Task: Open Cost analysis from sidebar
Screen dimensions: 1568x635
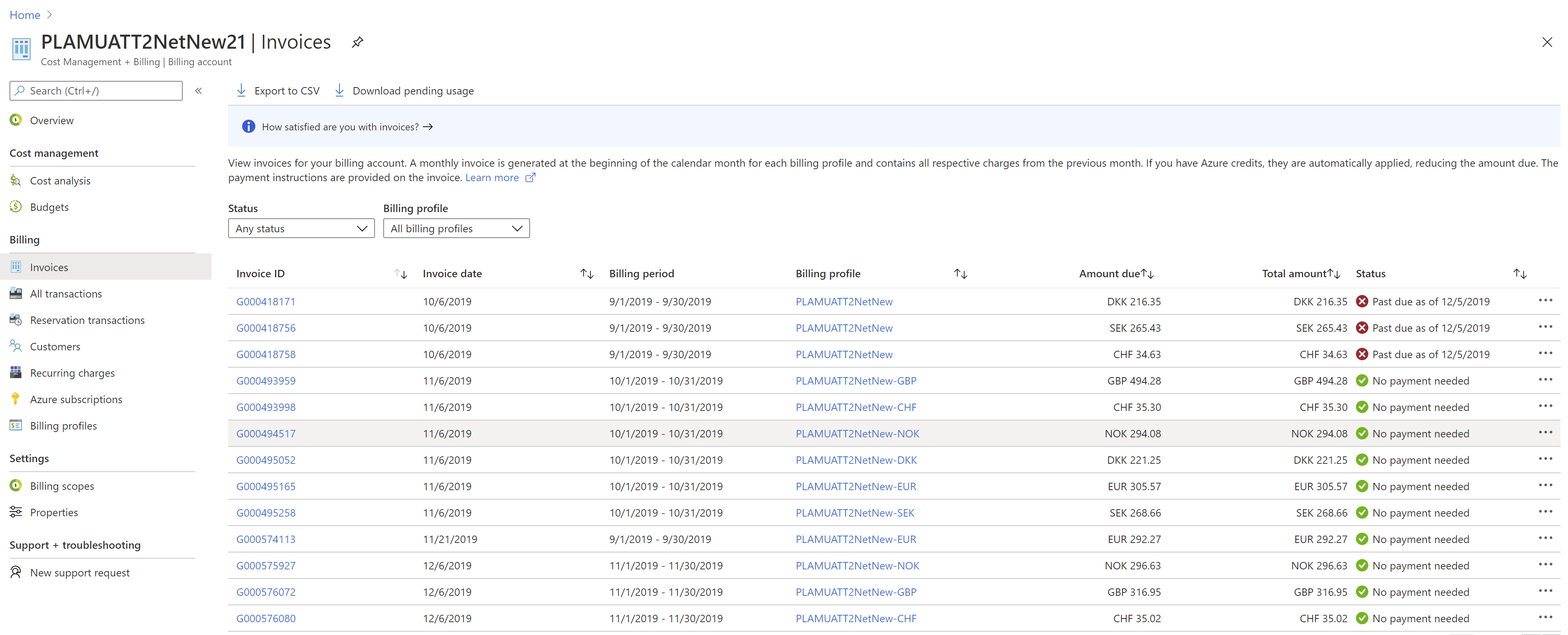Action: (x=60, y=180)
